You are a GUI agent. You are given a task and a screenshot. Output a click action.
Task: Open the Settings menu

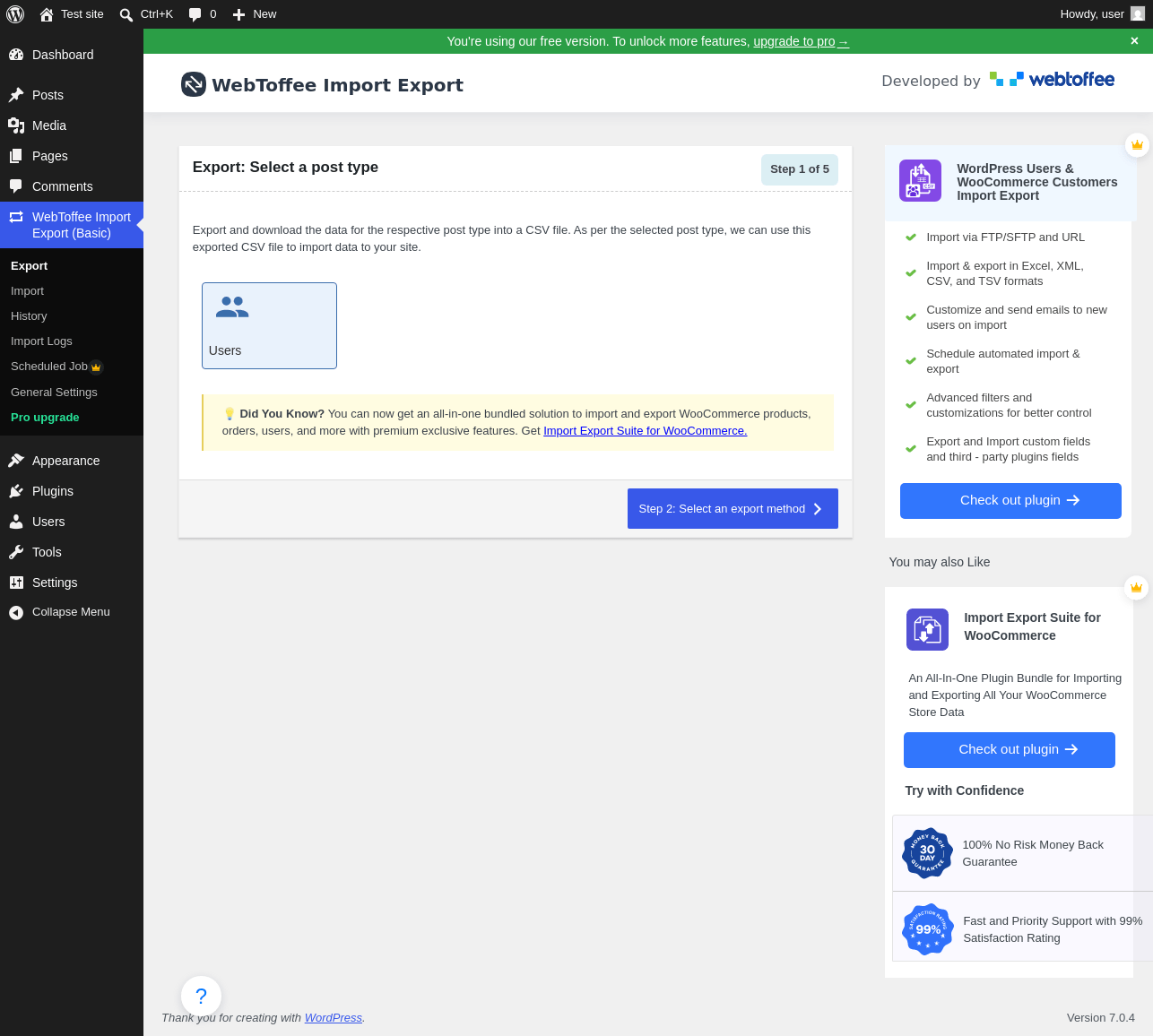(x=72, y=583)
